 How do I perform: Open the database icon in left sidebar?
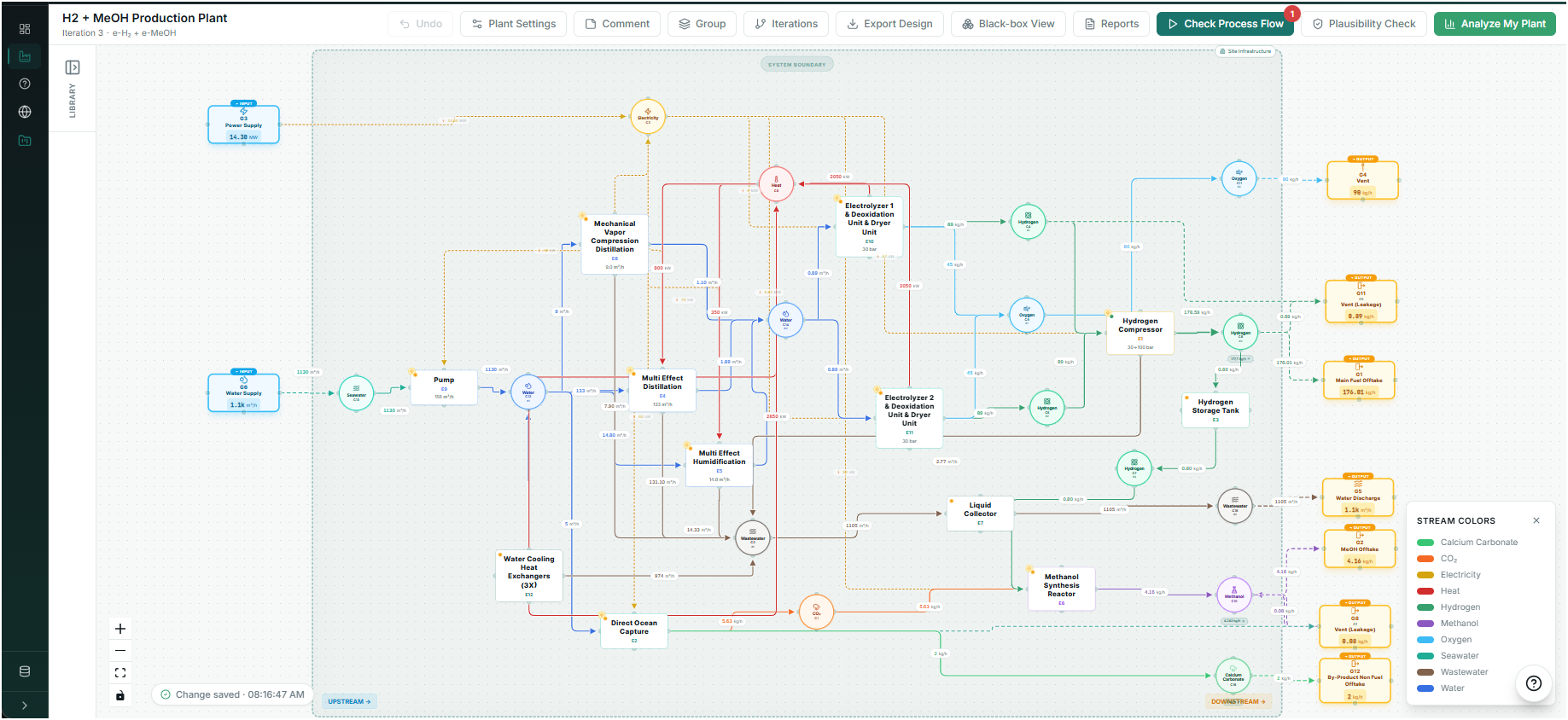click(25, 671)
